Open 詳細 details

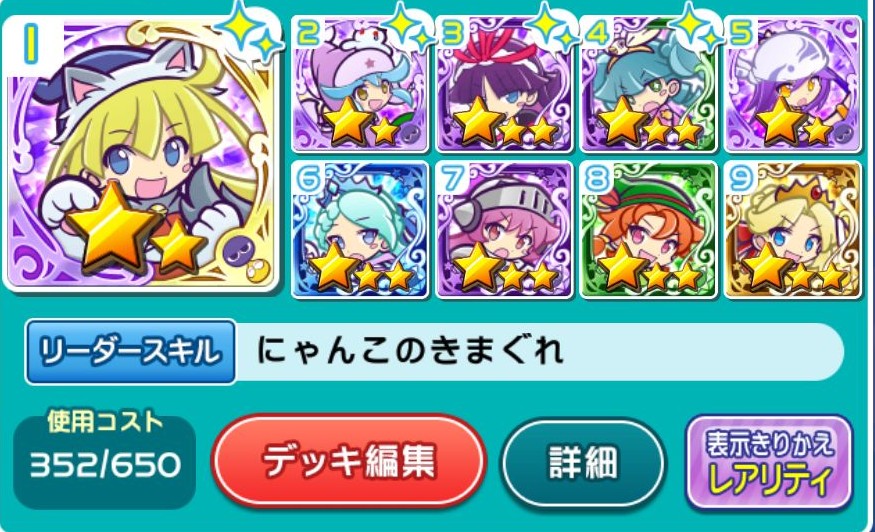pyautogui.click(x=583, y=463)
